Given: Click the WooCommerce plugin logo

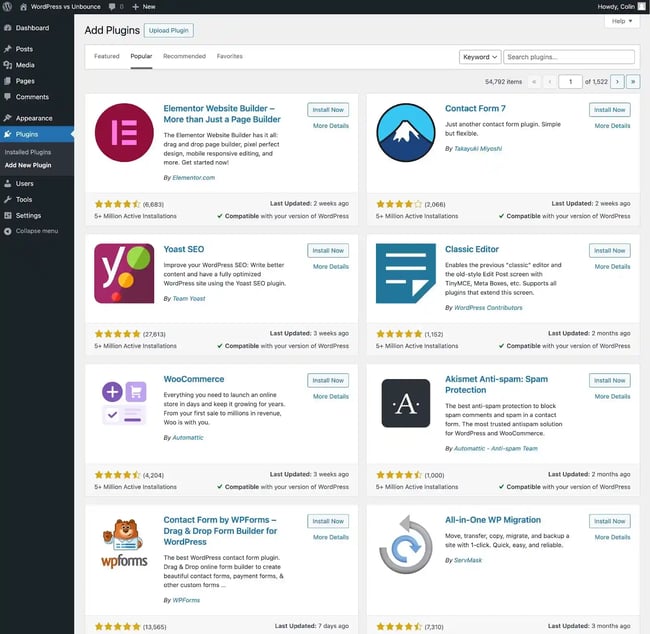Looking at the screenshot, I should (124, 403).
